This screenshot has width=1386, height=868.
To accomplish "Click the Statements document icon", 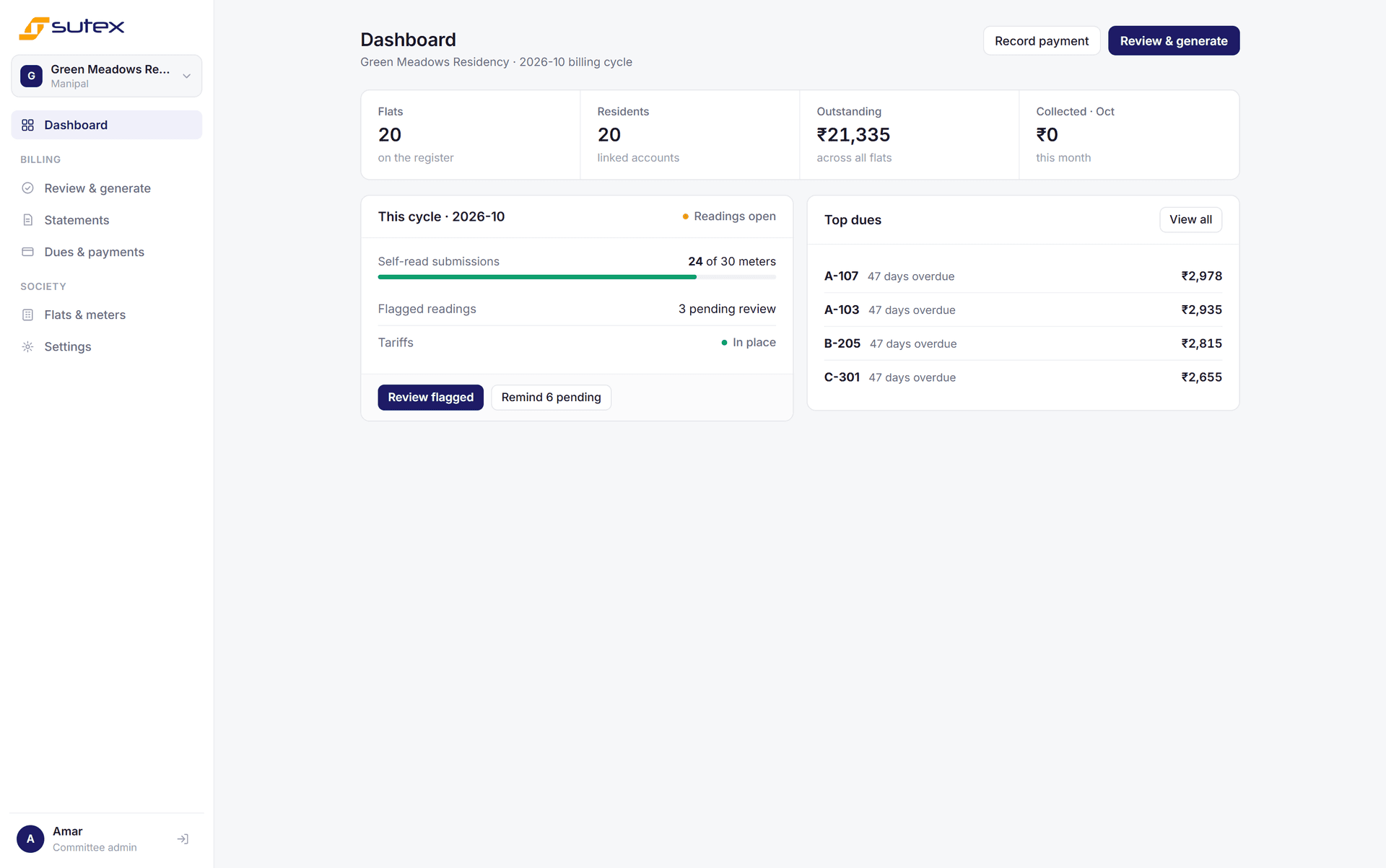I will (x=27, y=220).
